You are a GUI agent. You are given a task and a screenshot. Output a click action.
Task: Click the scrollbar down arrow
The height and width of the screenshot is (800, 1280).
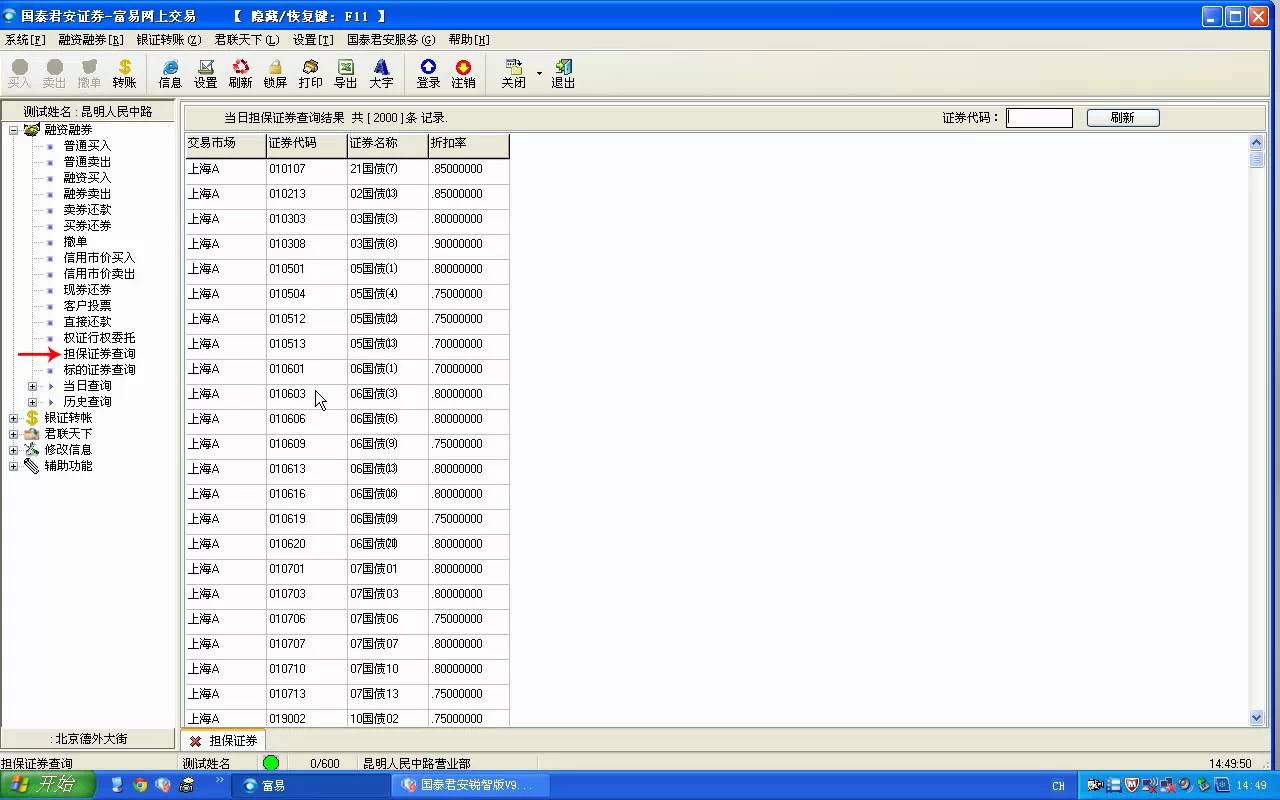(1257, 717)
